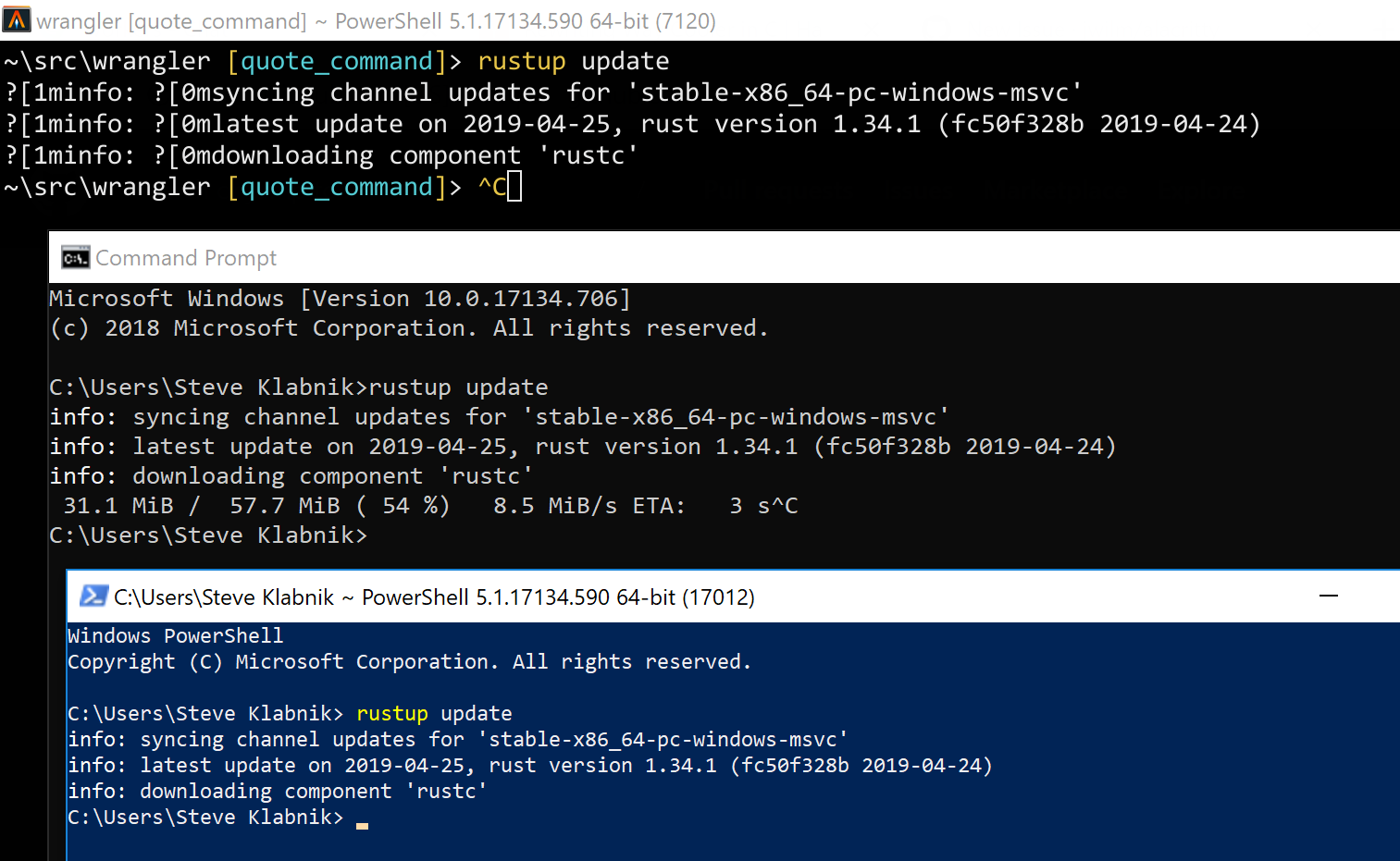The image size is (1400, 861).
Task: Click the downloading component 'rustc' info line
Action: (287, 475)
